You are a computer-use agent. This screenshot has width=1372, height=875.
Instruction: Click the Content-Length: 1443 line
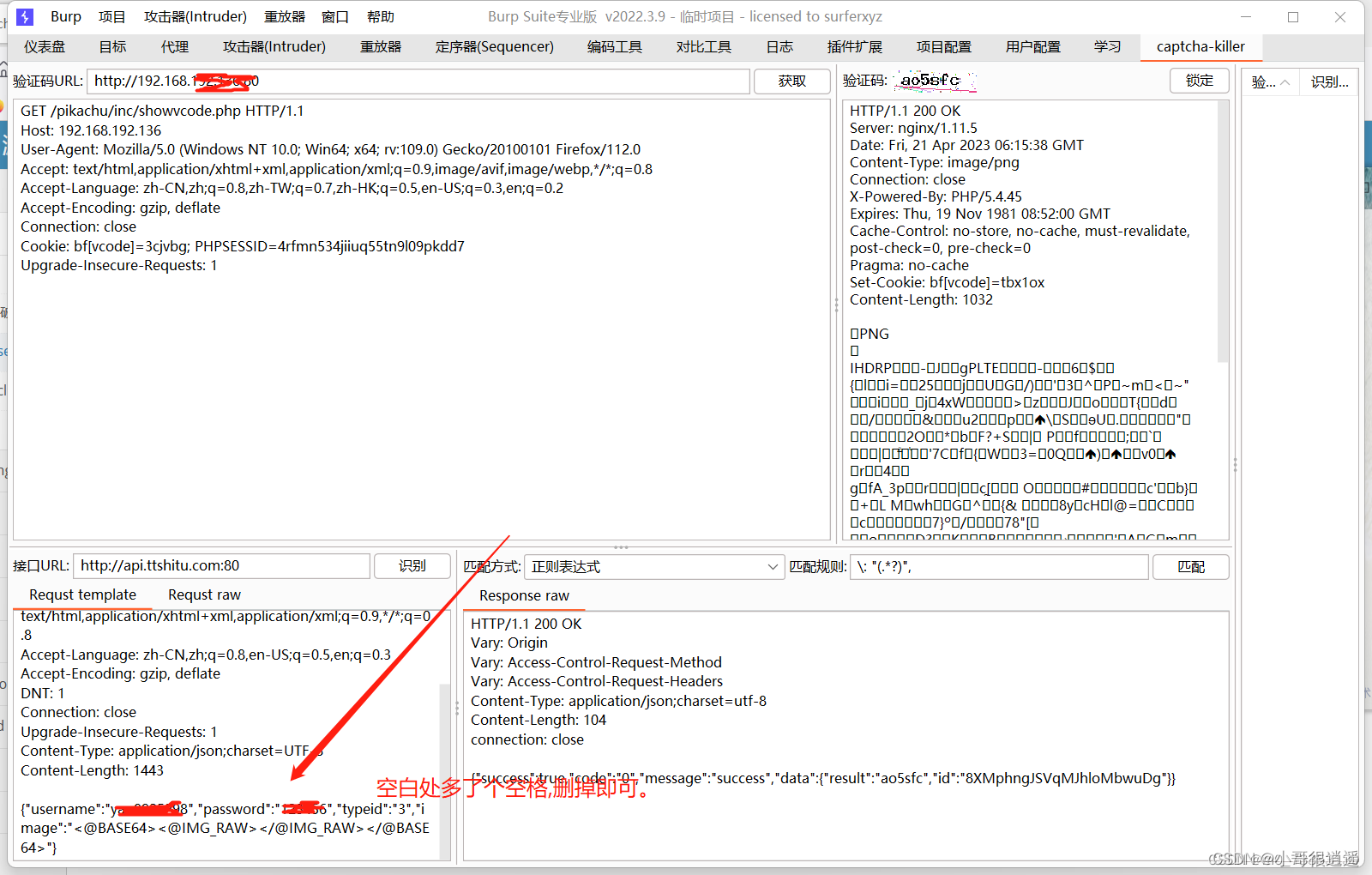point(92,770)
